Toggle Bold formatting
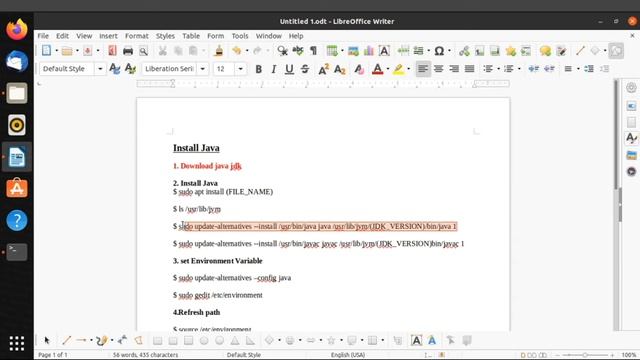The image size is (640, 360). [258, 69]
